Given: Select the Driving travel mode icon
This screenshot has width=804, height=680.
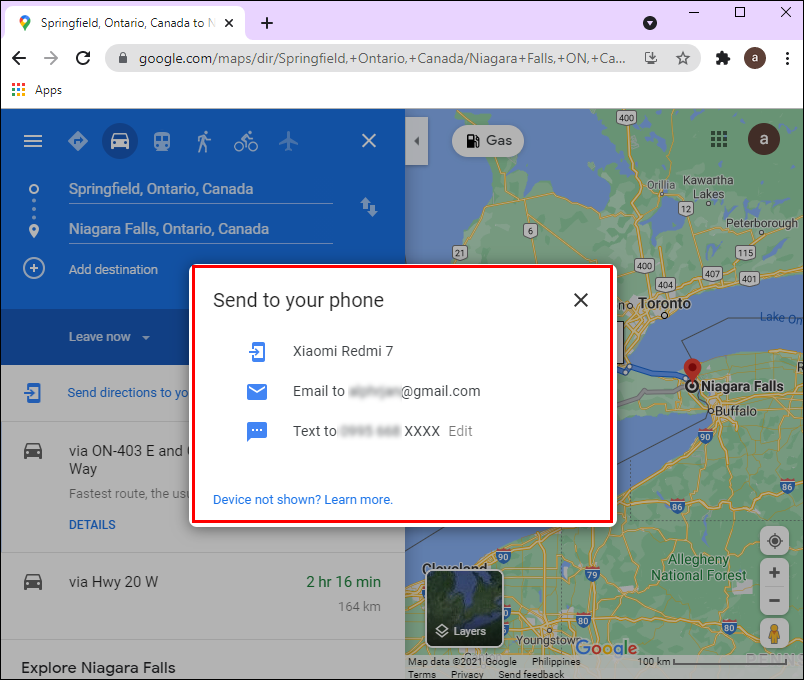Looking at the screenshot, I should pos(120,141).
